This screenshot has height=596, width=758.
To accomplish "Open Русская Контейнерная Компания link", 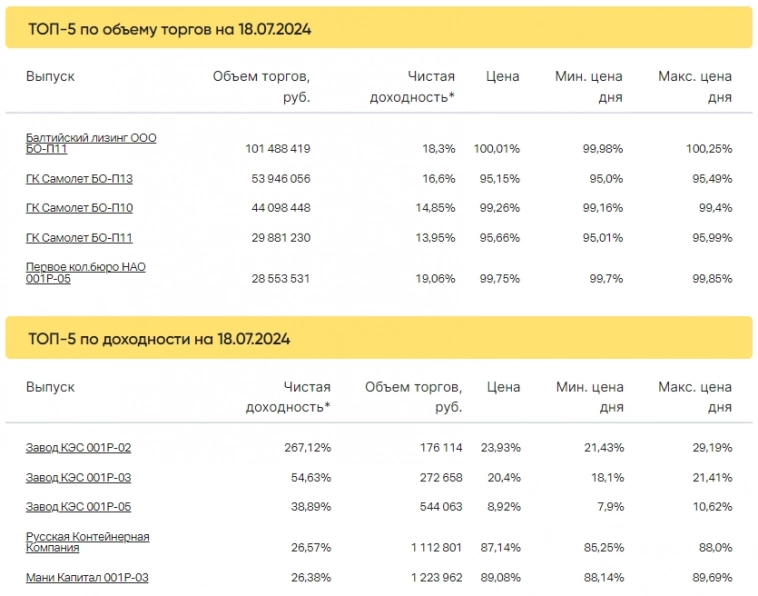I will click(87, 542).
